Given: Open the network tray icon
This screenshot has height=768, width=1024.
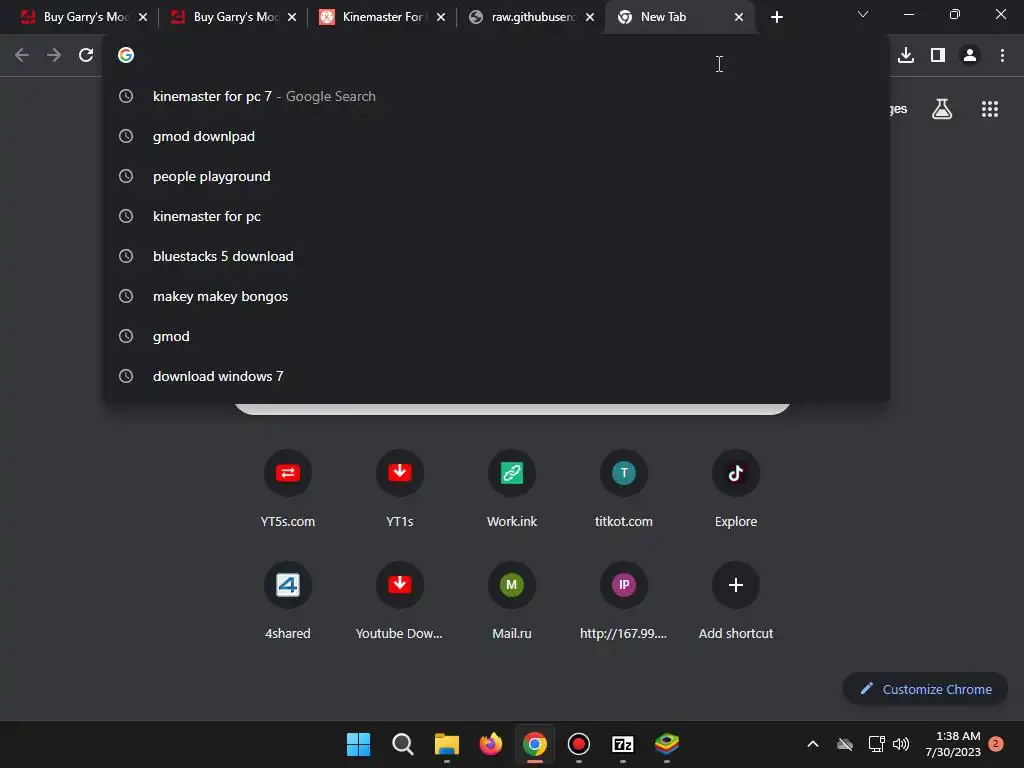Looking at the screenshot, I should [x=876, y=744].
